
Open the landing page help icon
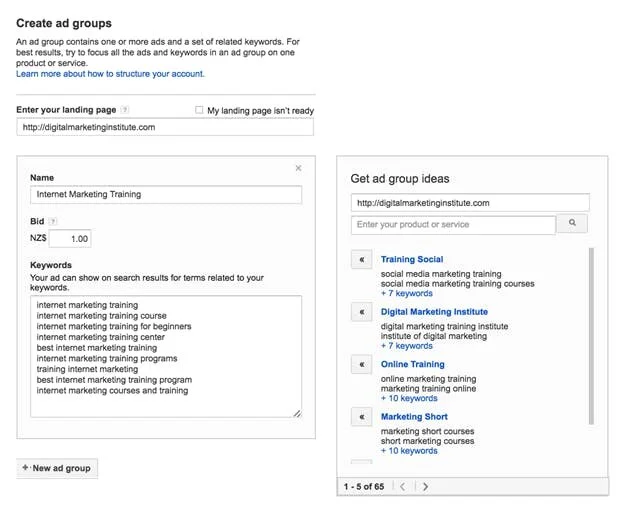[x=125, y=110]
